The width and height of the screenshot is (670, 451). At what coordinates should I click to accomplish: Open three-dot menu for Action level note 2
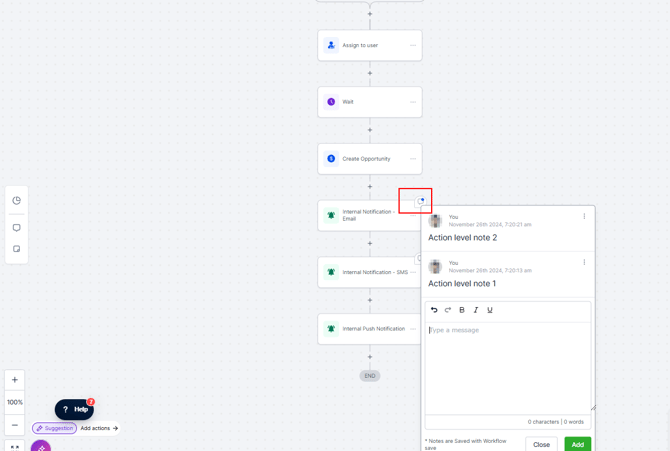(x=584, y=216)
